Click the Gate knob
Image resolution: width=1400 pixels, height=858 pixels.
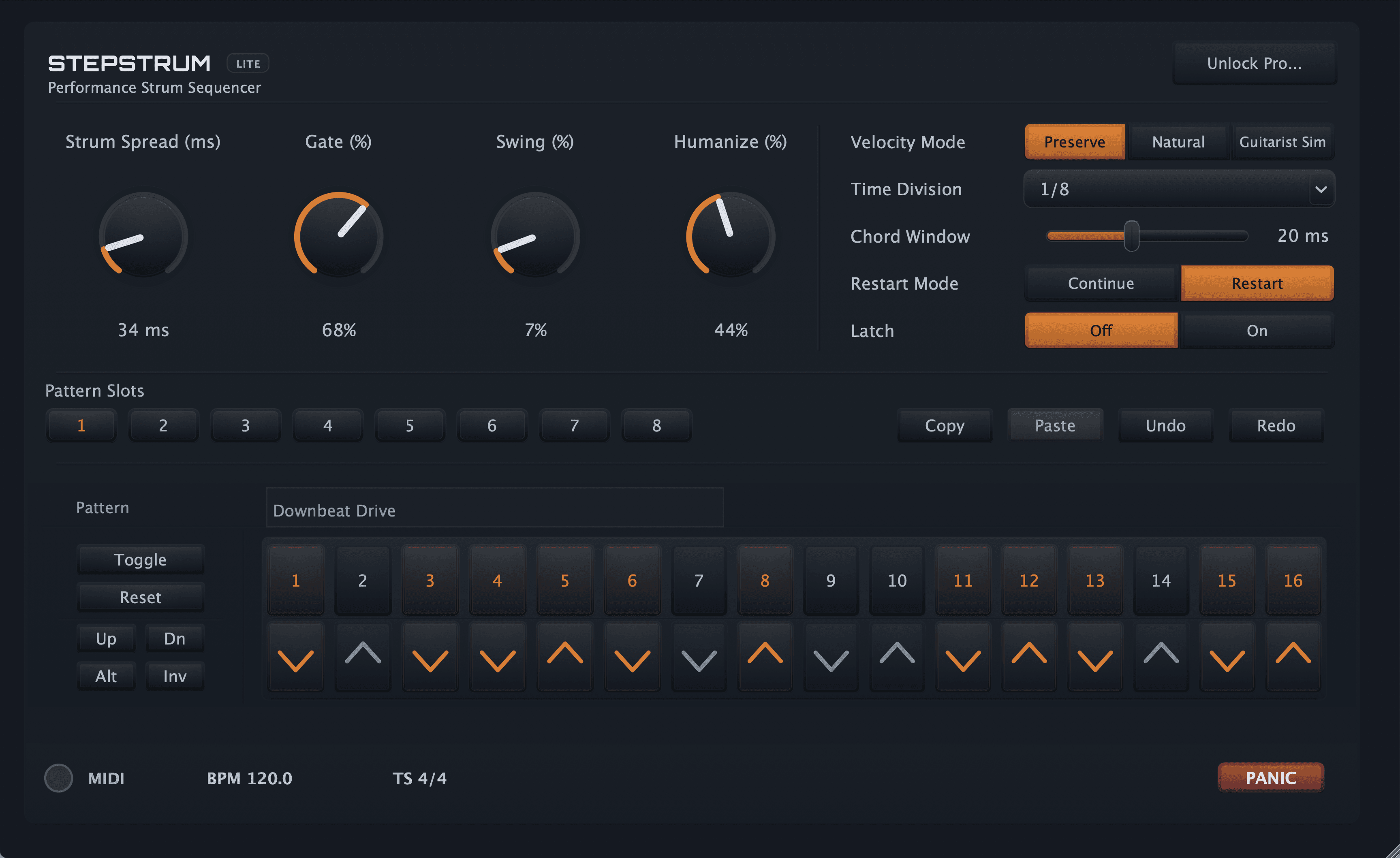339,235
